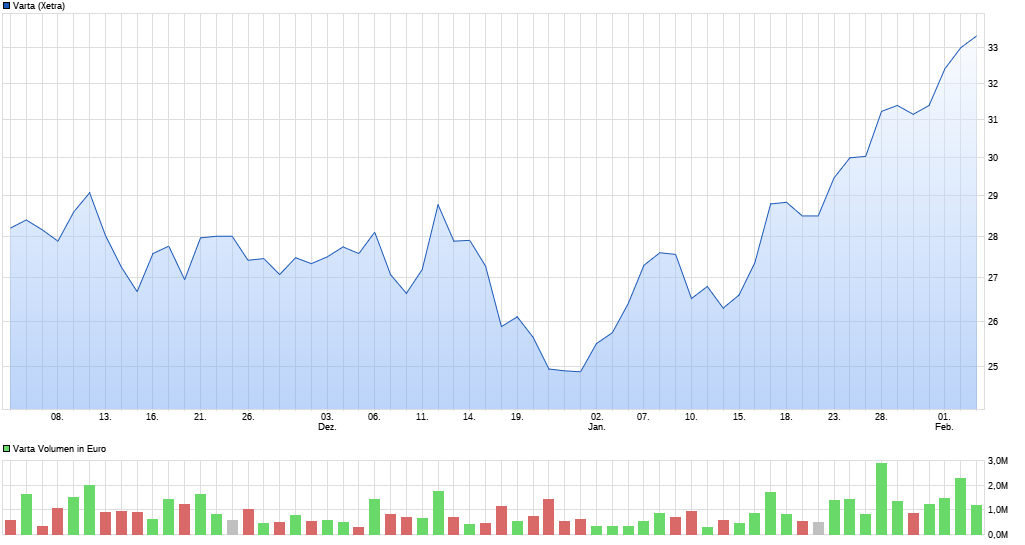1025x545 pixels.
Task: Click the green Varta Volumen legend square
Action: (7, 449)
